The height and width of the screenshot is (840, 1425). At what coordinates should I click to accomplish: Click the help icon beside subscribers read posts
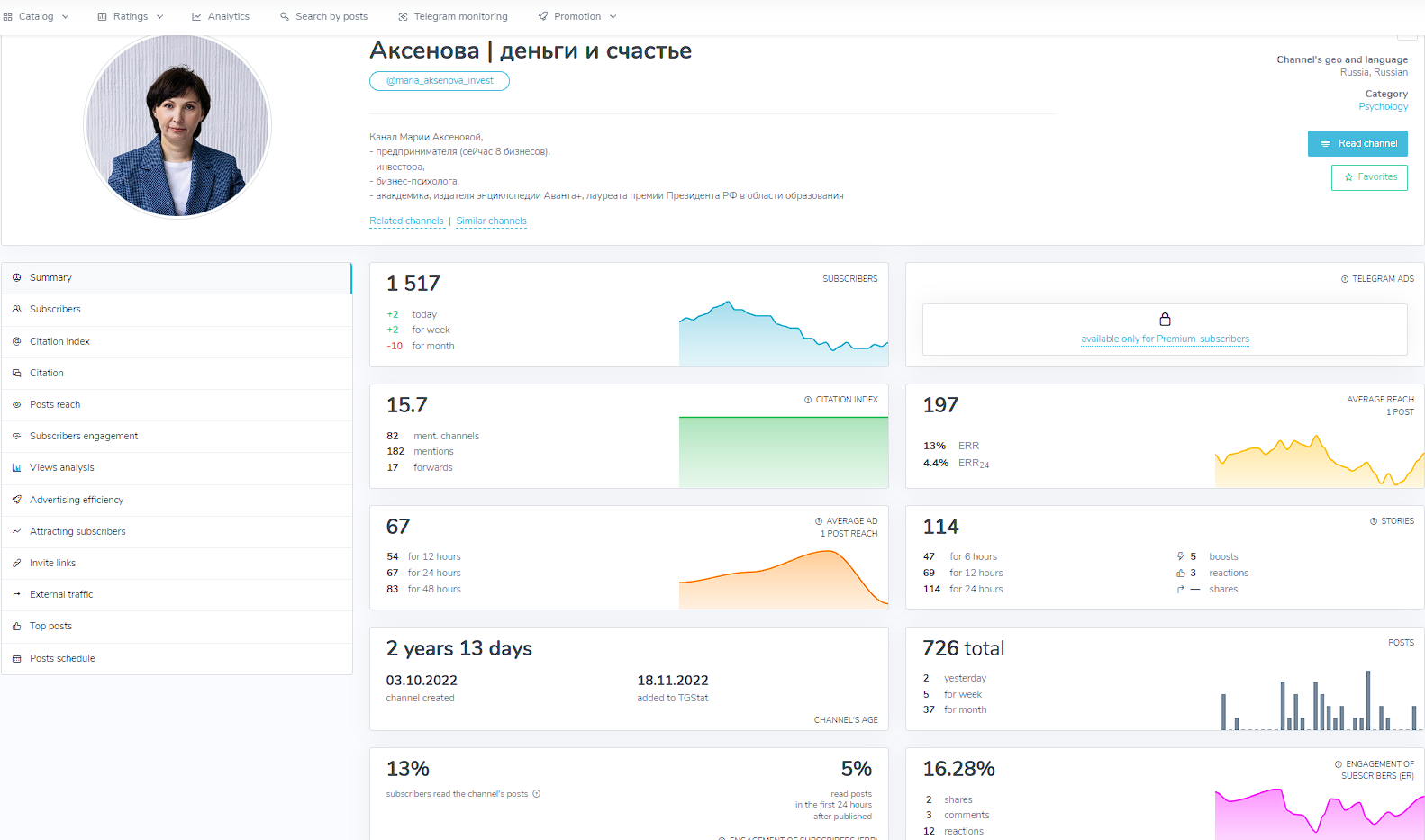[536, 794]
